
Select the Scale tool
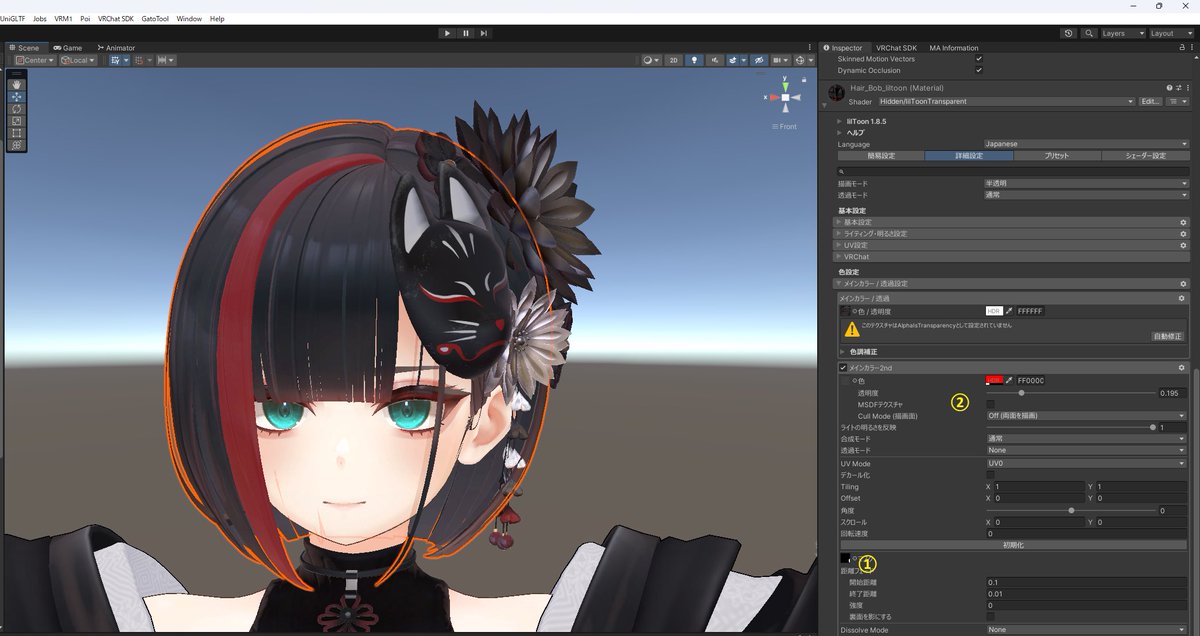click(x=17, y=121)
